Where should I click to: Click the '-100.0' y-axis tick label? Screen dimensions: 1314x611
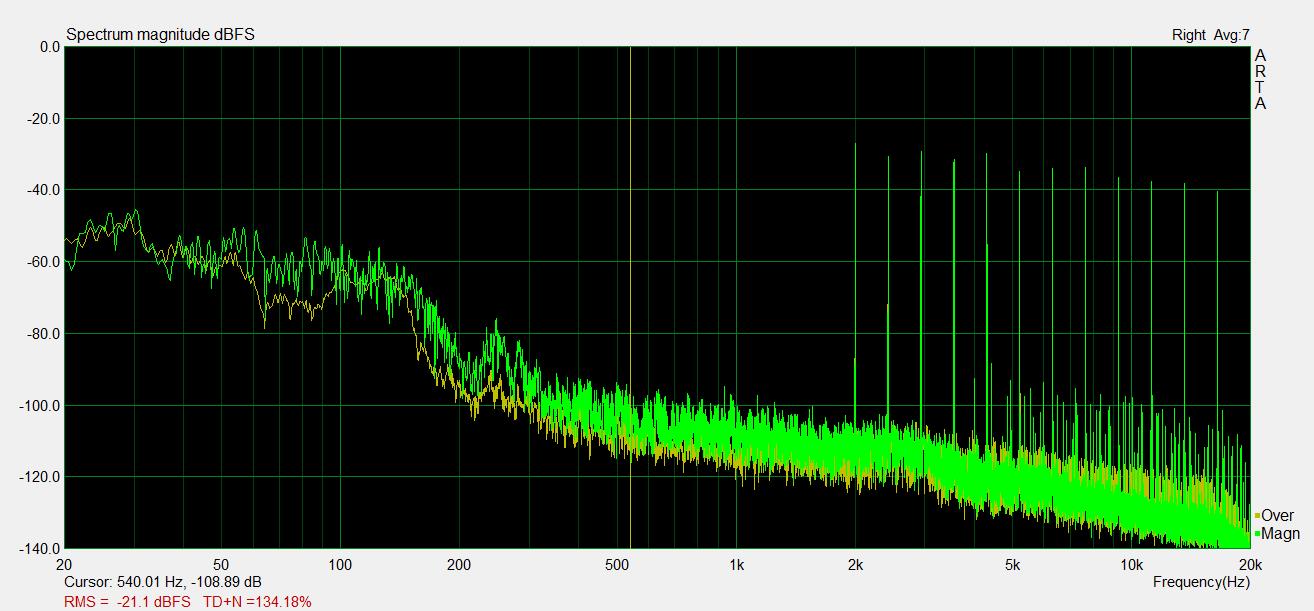[x=40, y=406]
